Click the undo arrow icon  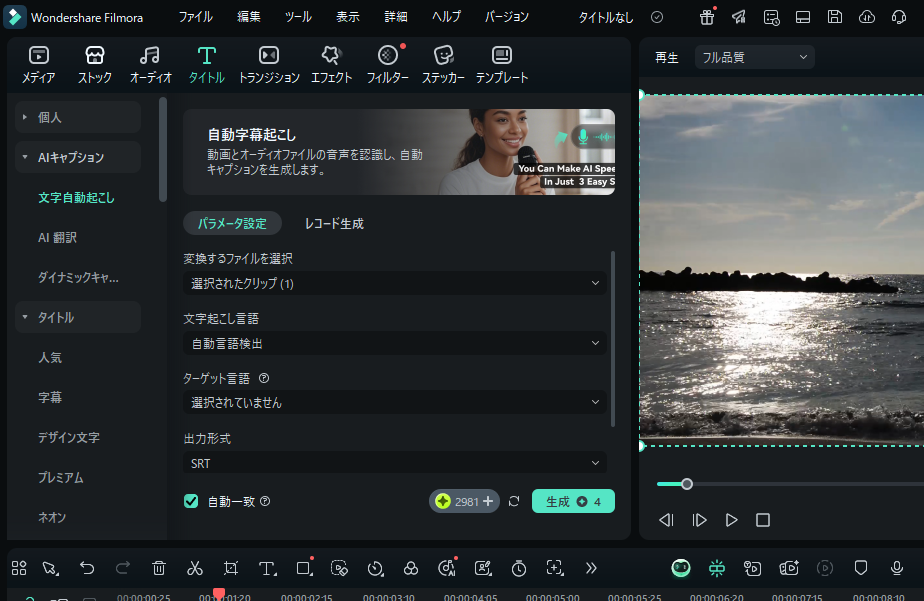tap(87, 568)
